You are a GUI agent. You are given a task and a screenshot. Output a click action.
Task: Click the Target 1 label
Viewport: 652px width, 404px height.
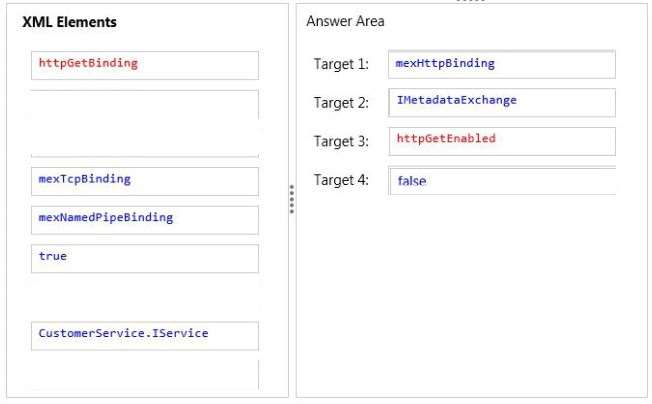point(341,64)
